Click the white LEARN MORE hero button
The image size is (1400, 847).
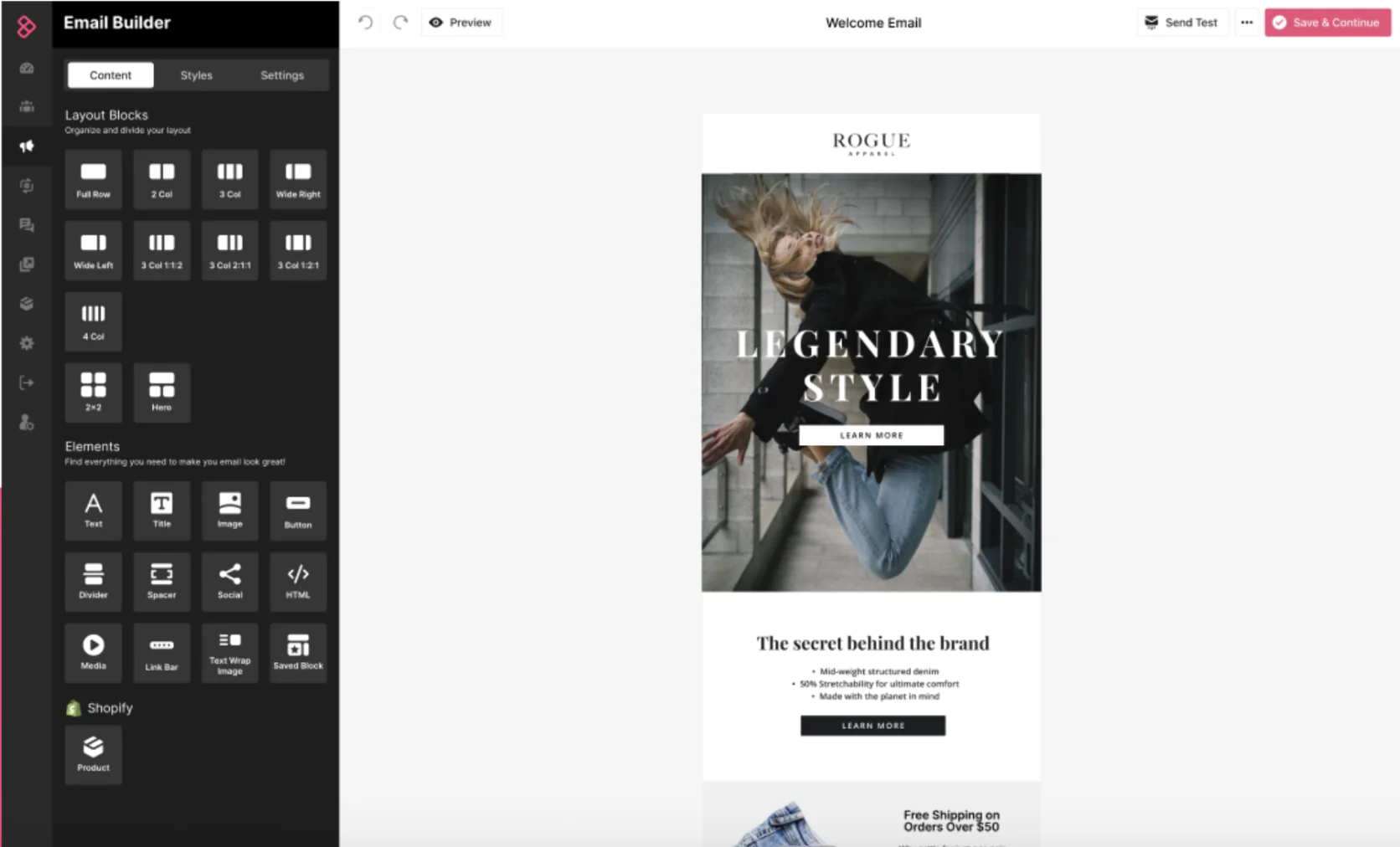[x=872, y=435]
